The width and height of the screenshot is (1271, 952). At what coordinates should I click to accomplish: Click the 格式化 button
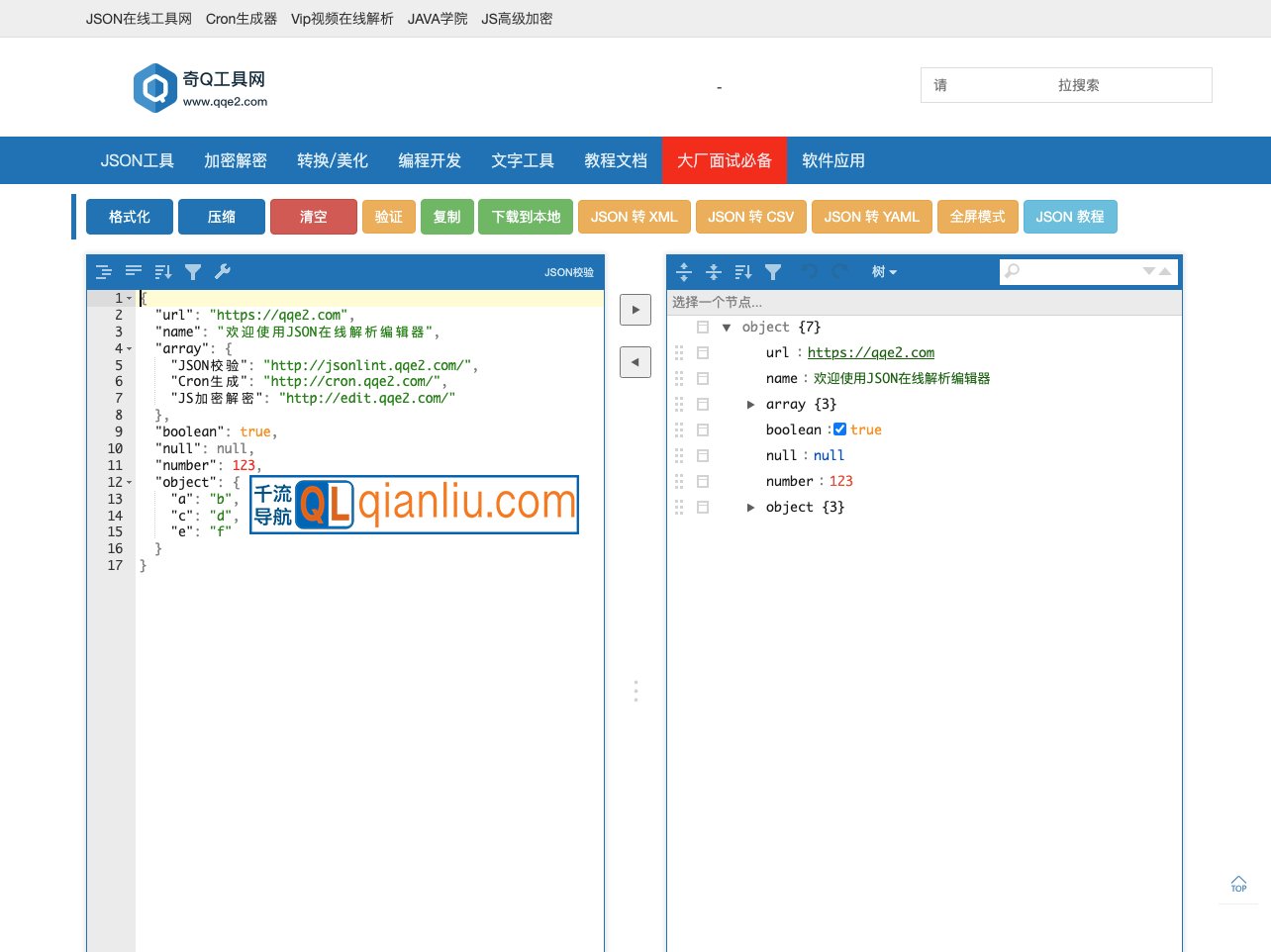click(x=130, y=217)
